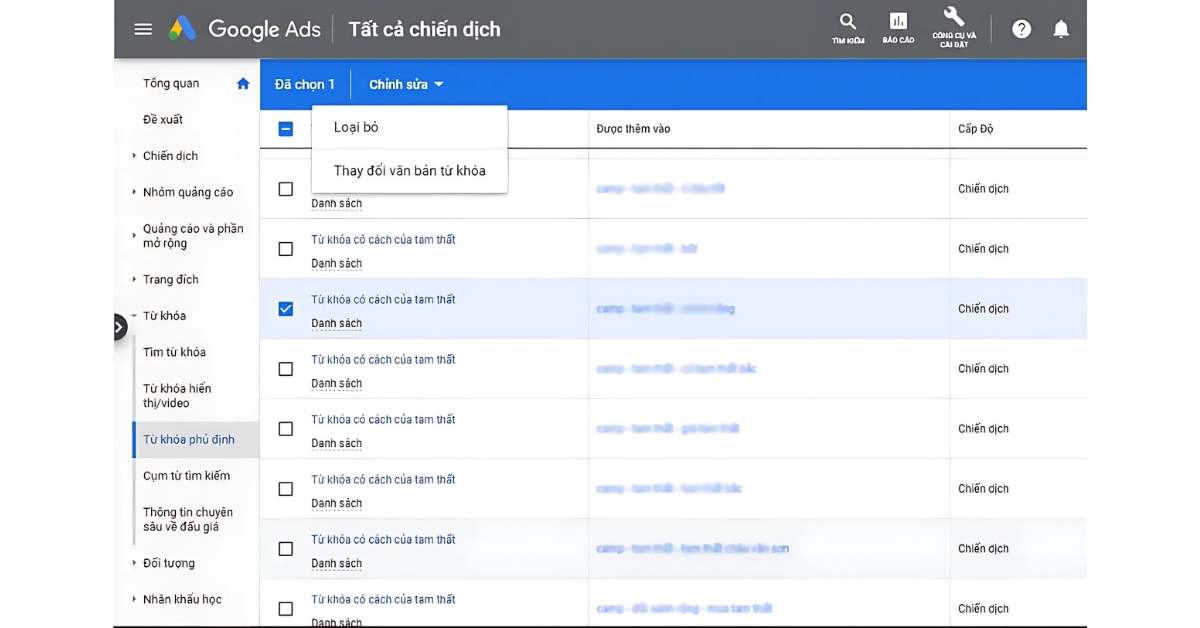Click Chiến dịch cell in the checked row
The height and width of the screenshot is (628, 1200).
point(983,309)
